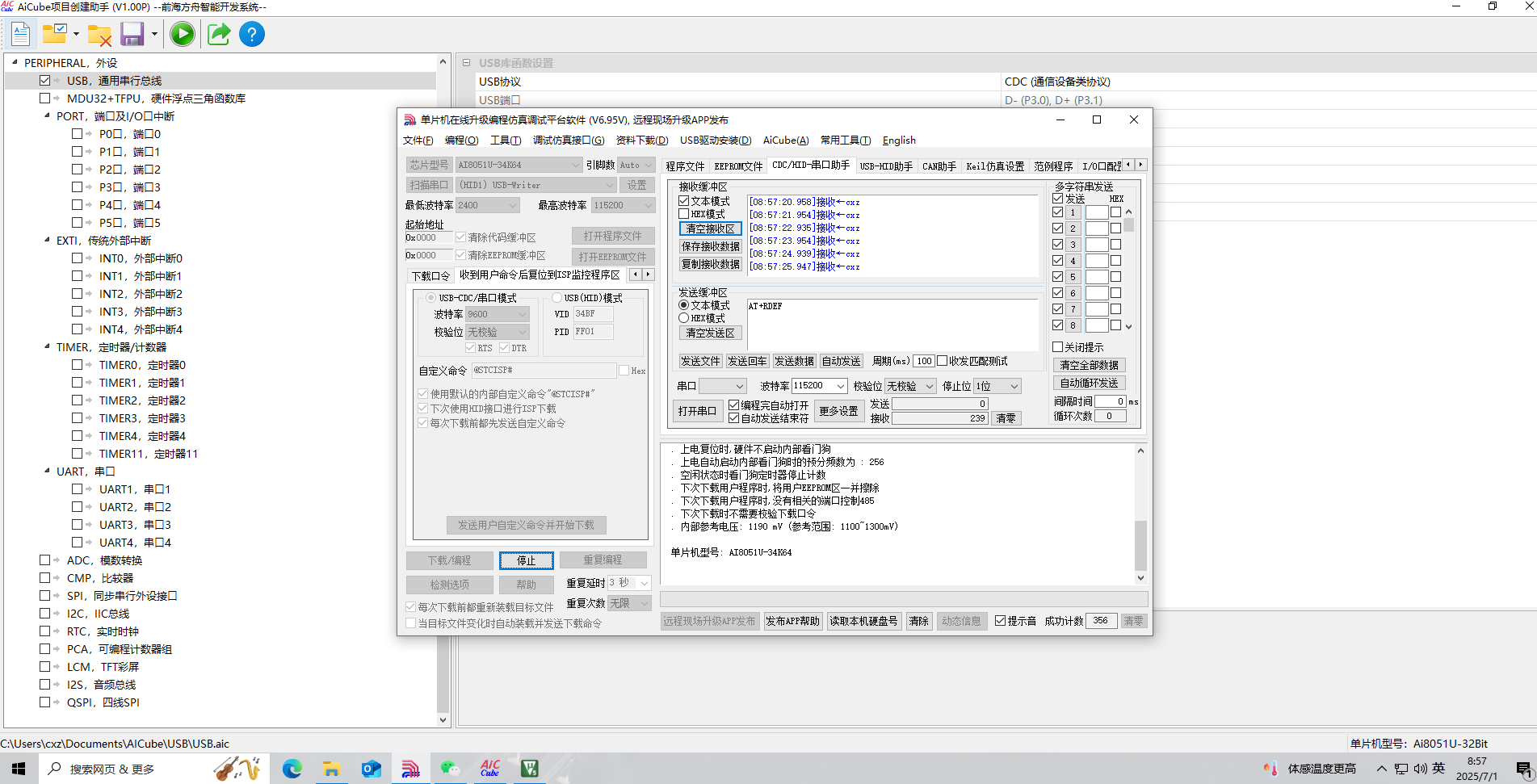
Task: Click the 更多设置 button
Action: tap(838, 411)
